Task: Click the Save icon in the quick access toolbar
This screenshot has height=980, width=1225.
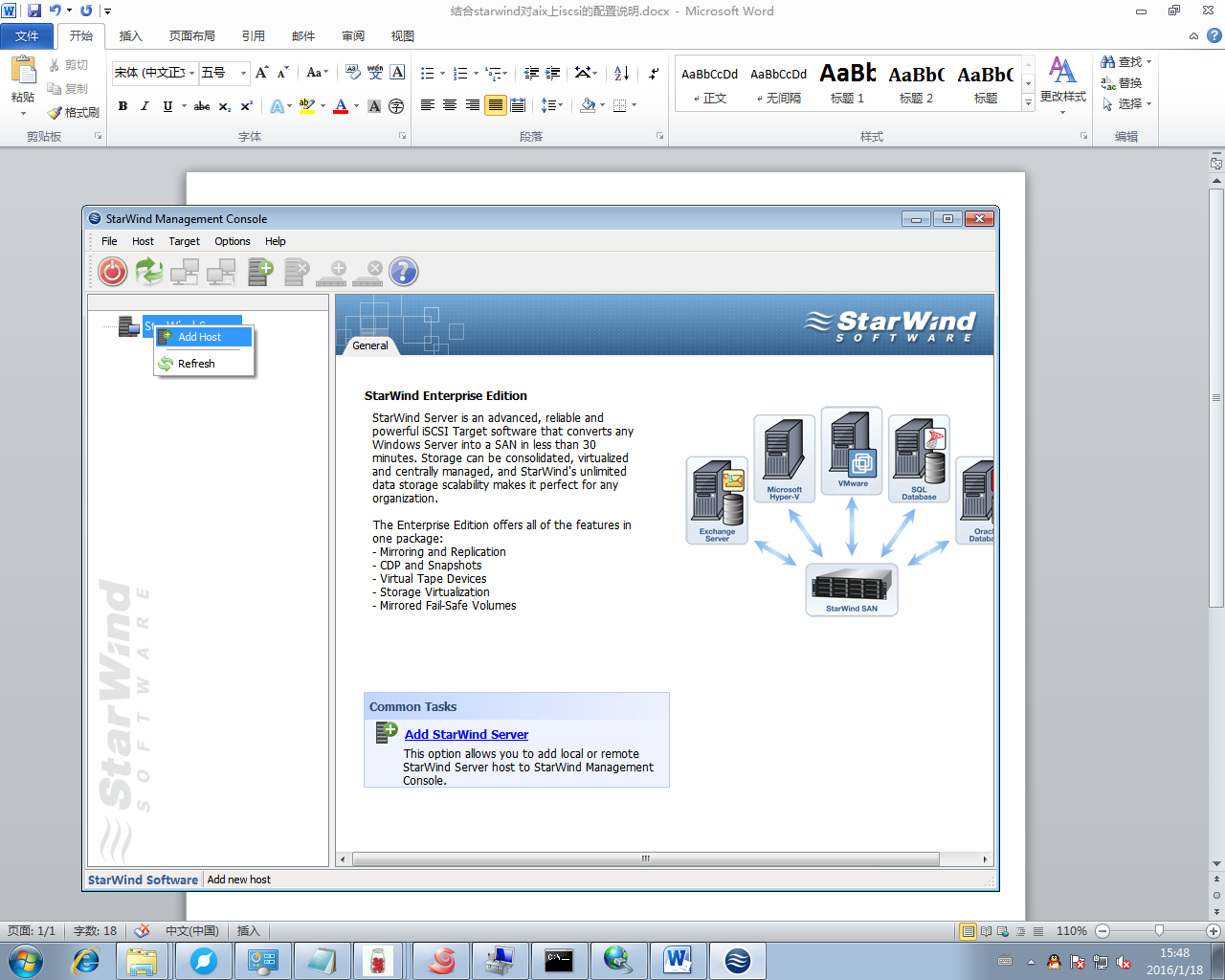Action: pos(34,11)
